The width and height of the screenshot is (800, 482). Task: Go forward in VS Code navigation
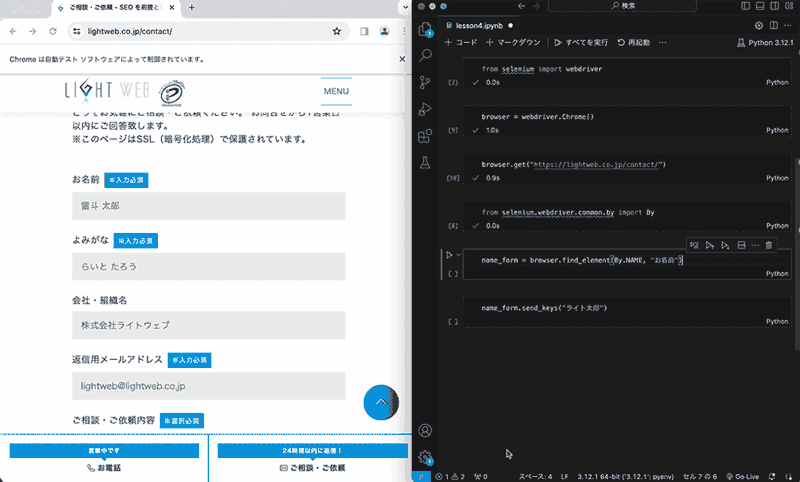click(536, 6)
